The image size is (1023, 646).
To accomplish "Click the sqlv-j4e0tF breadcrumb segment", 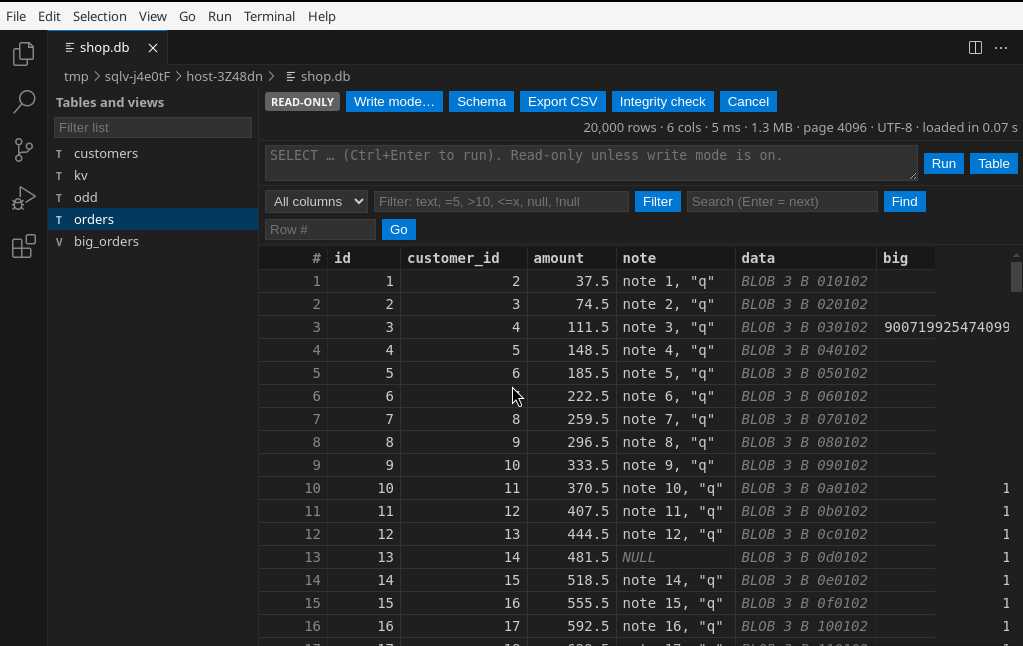I will coord(137,76).
